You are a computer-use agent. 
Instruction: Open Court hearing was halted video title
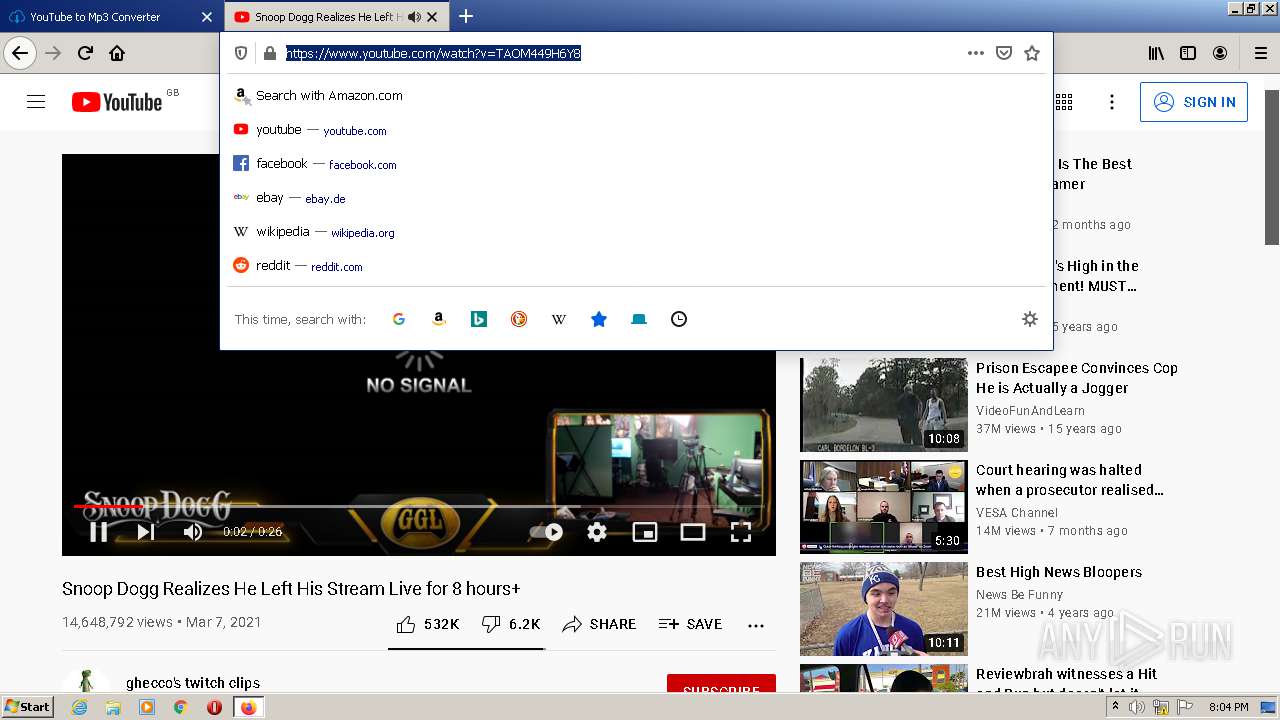click(x=1070, y=480)
